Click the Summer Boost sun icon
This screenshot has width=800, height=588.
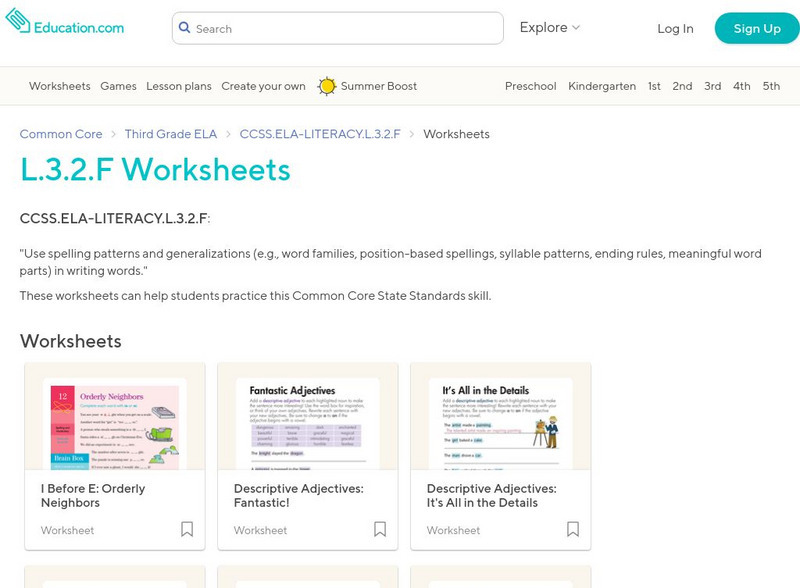pyautogui.click(x=327, y=86)
